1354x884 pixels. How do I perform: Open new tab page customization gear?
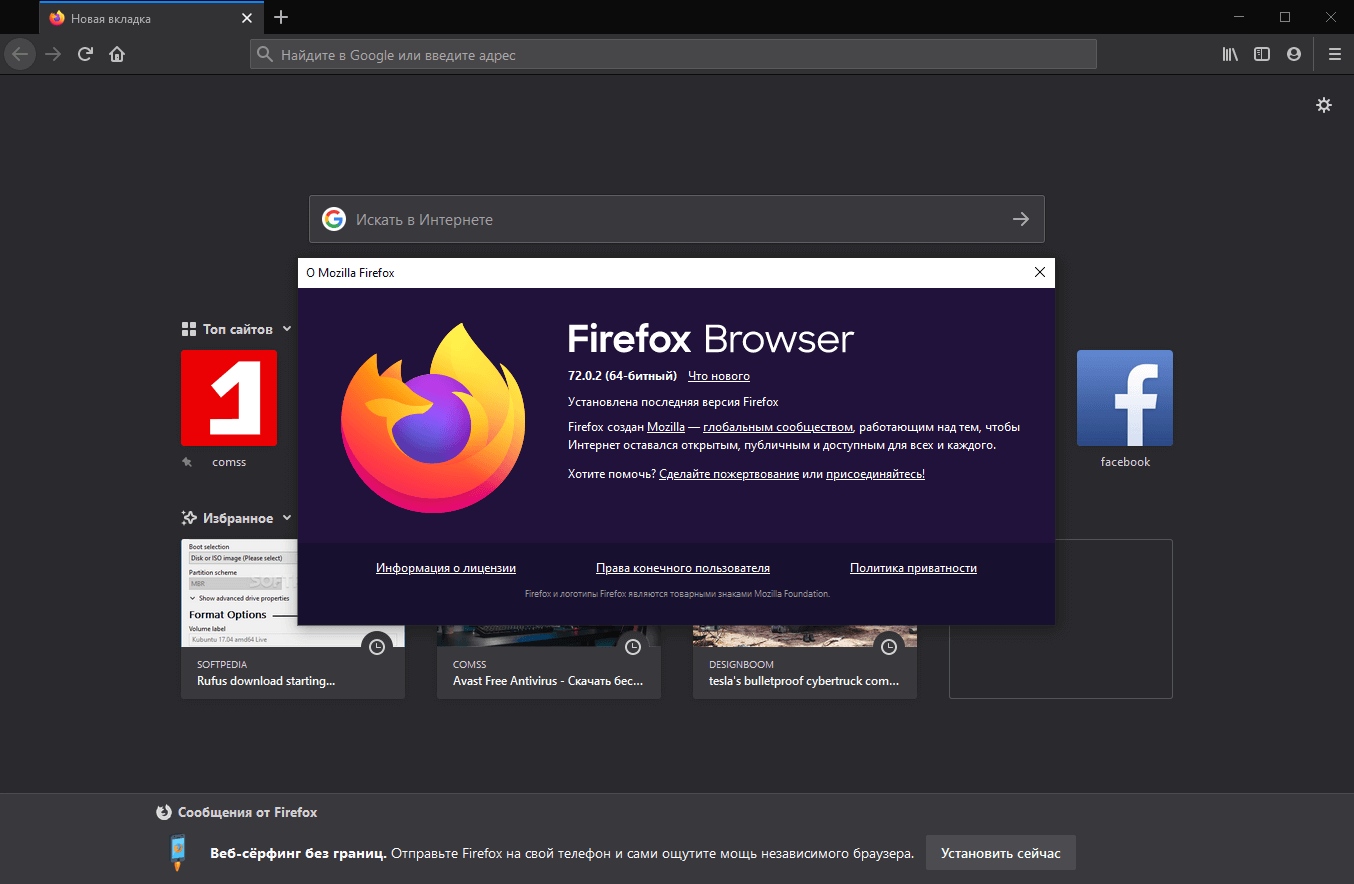point(1323,104)
